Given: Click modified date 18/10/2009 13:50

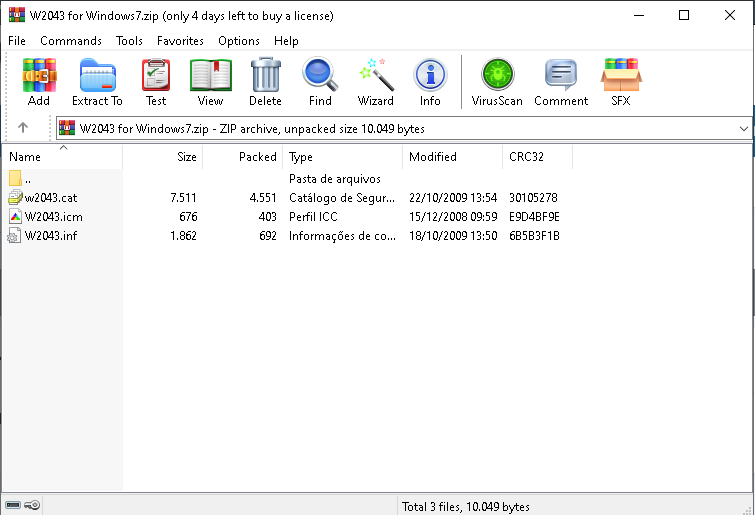Looking at the screenshot, I should coord(453,236).
